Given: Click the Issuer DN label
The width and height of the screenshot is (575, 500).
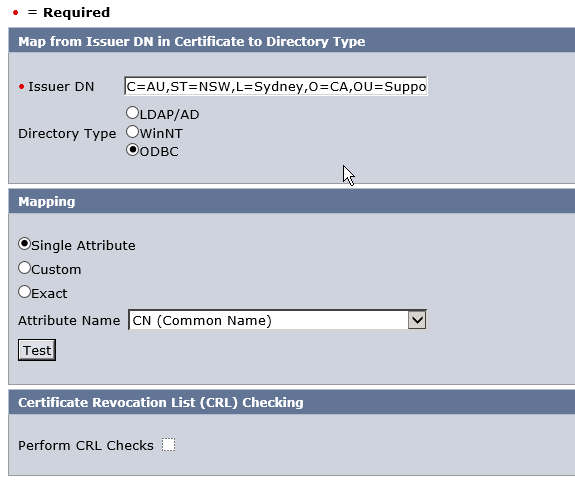Looking at the screenshot, I should 61,87.
